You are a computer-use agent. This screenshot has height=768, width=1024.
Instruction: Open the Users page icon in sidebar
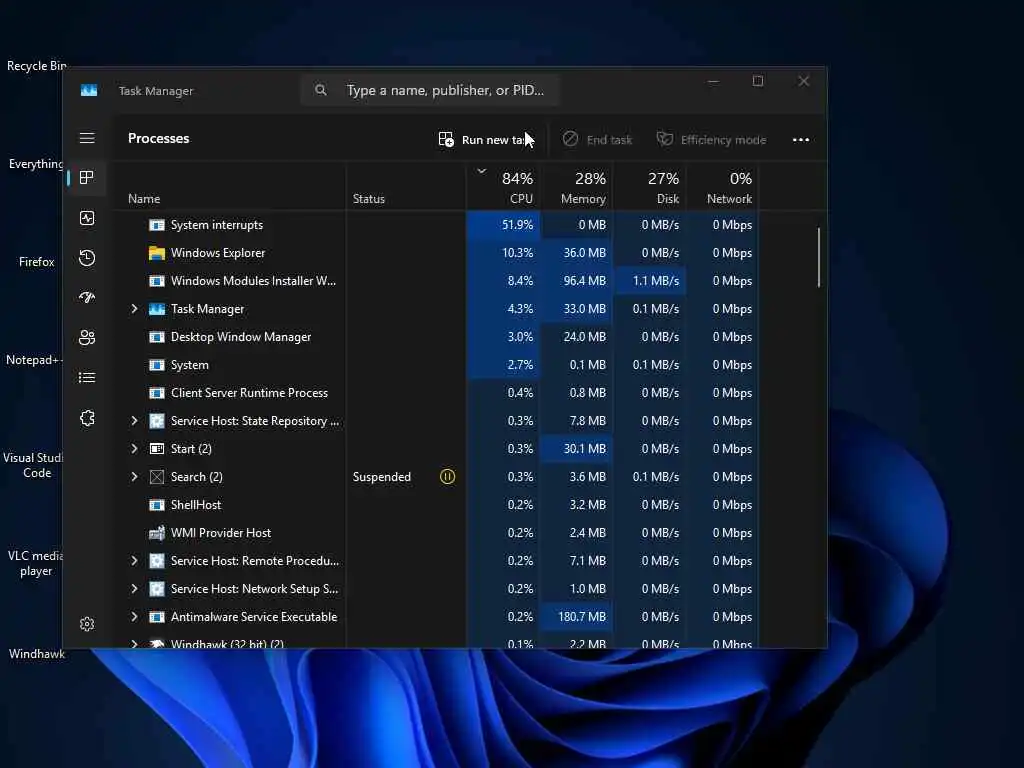click(x=87, y=338)
